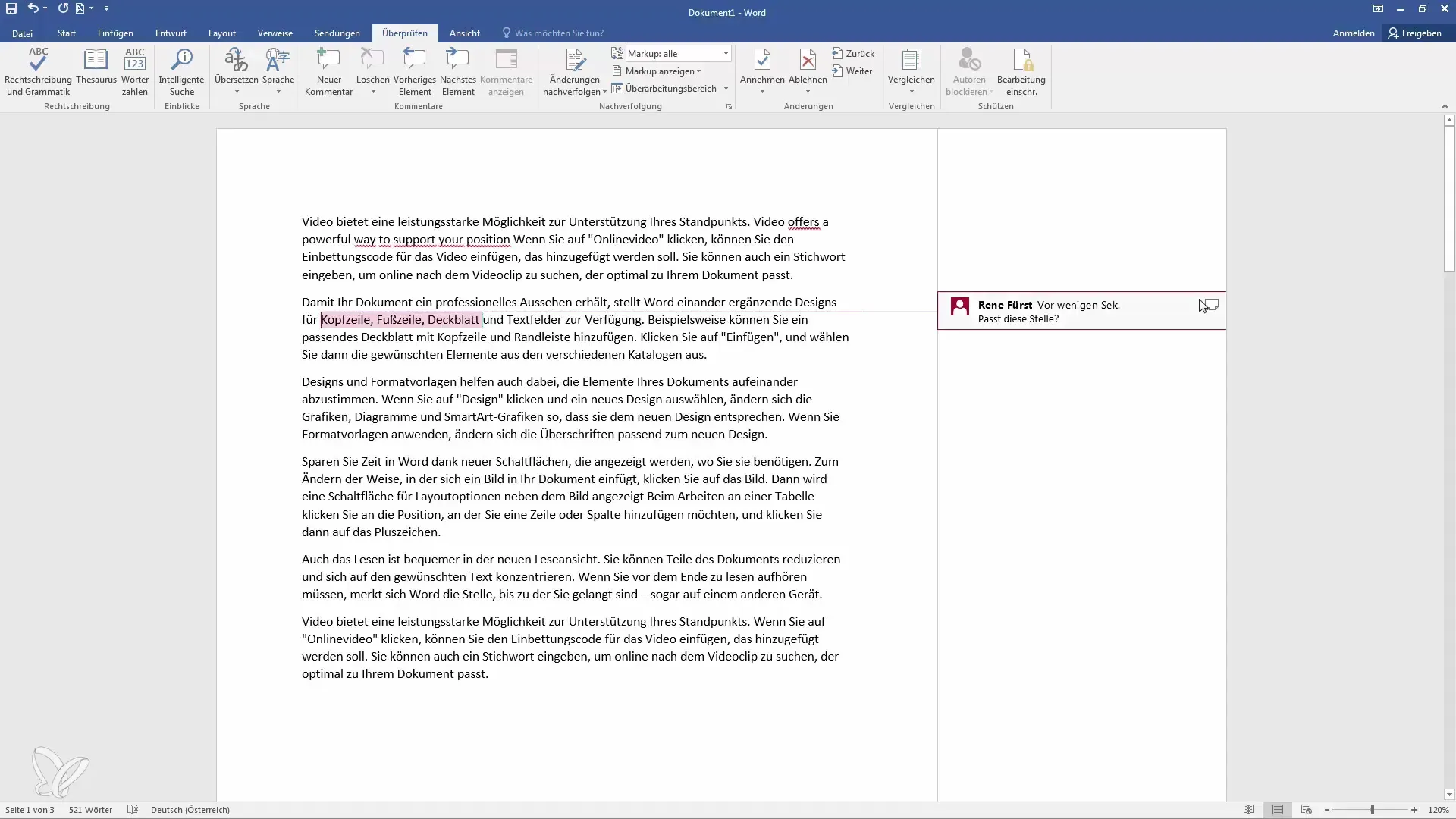Click the touch/mouse mode icon
This screenshot has width=1456, height=819.
(80, 8)
